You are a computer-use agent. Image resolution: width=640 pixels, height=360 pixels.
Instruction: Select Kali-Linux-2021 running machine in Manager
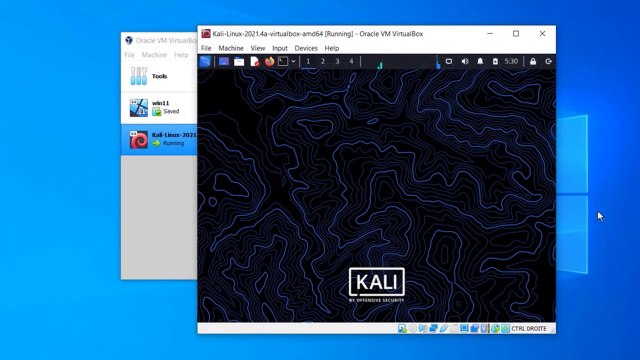[x=159, y=140]
